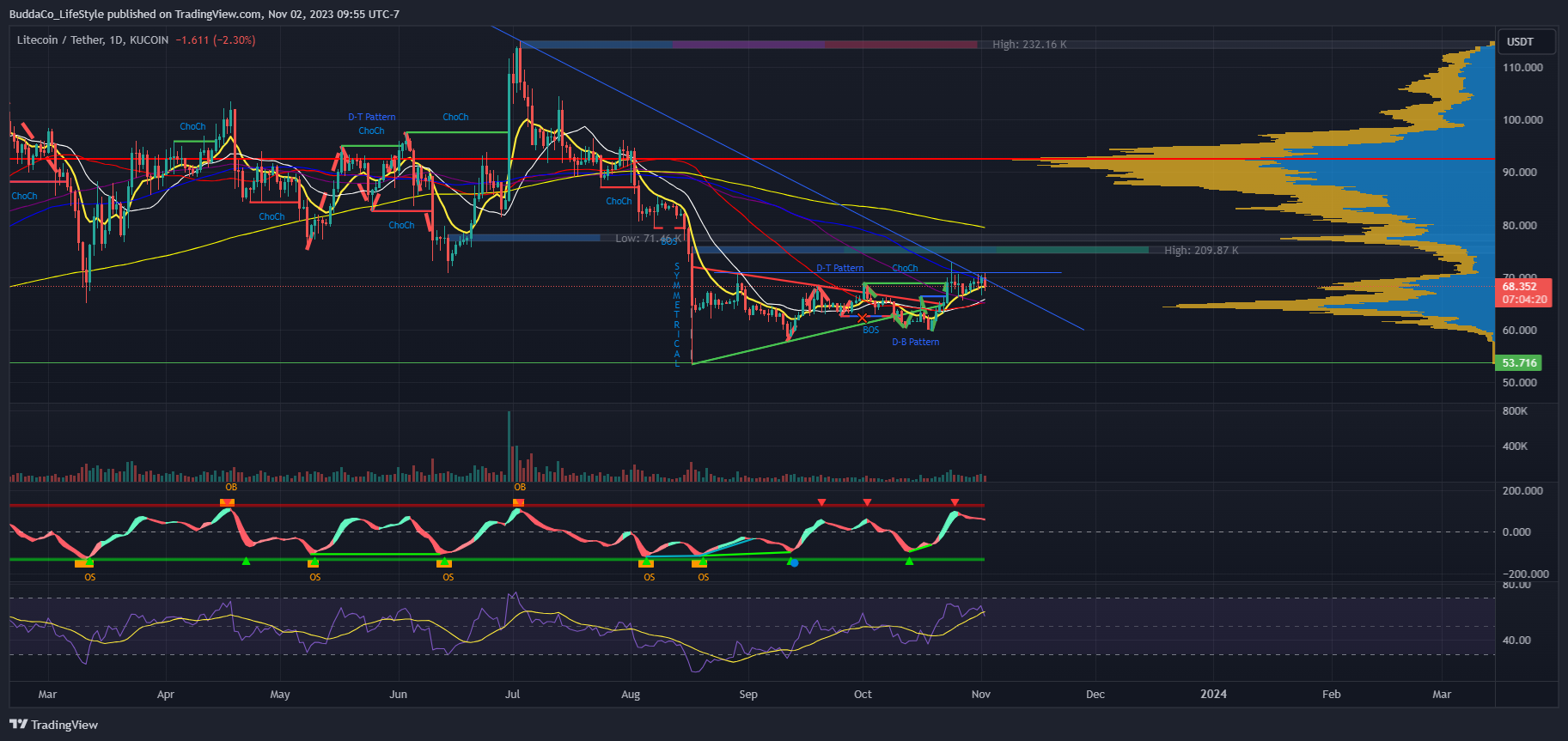Click the green 53.716 price line label
1568x741 pixels.
tap(1519, 363)
